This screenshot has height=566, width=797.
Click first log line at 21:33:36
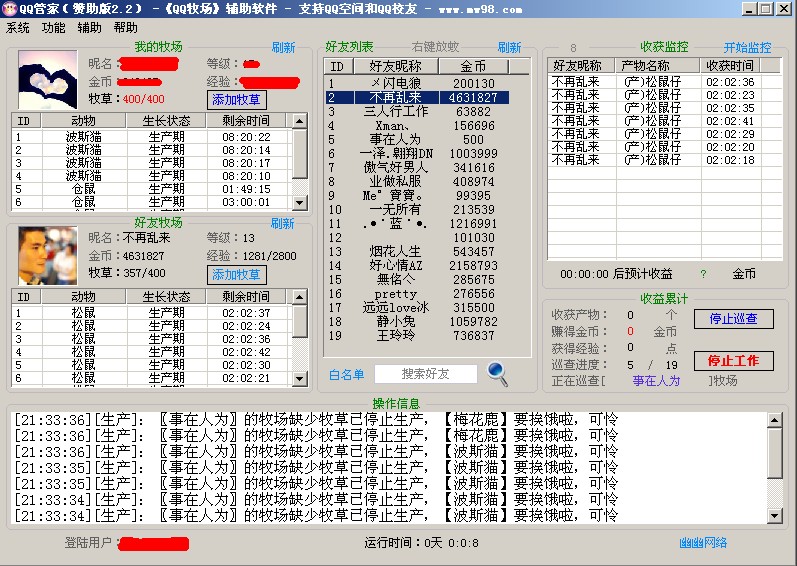(317, 420)
